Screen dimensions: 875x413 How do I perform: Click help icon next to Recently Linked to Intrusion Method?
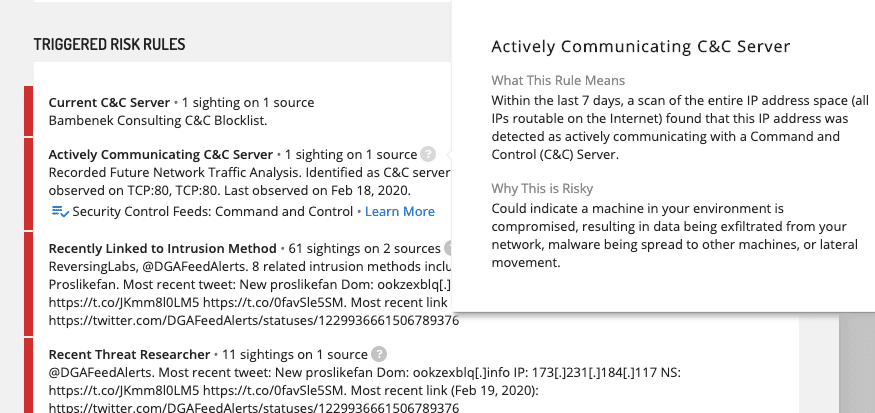pyautogui.click(x=449, y=248)
